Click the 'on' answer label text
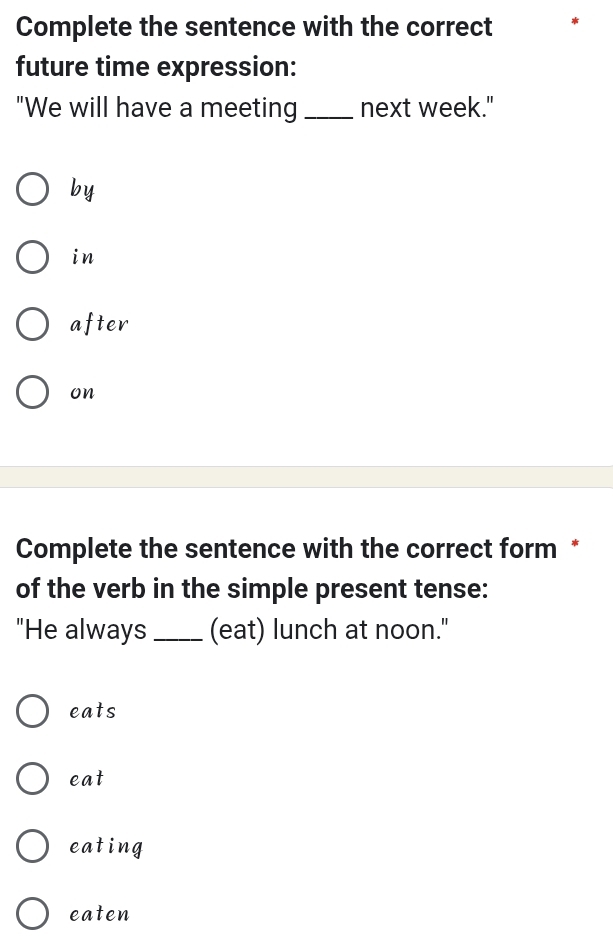613x942 pixels. (82, 393)
